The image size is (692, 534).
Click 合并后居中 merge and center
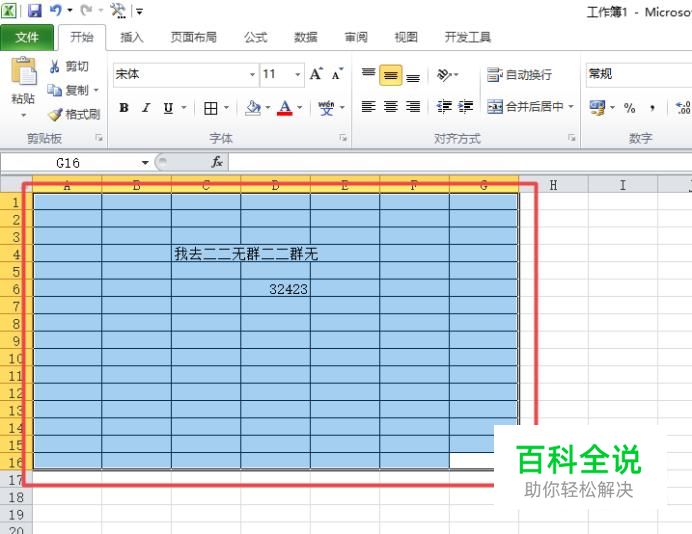pos(525,107)
